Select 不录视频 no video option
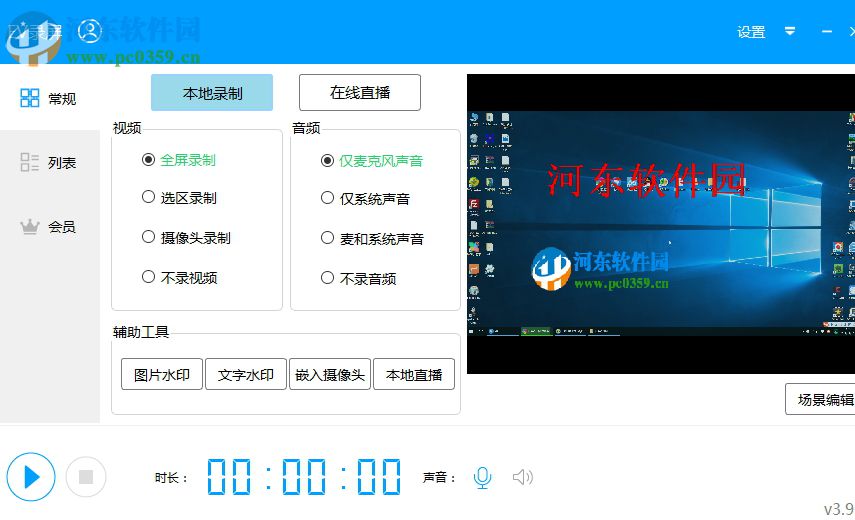 (179, 277)
